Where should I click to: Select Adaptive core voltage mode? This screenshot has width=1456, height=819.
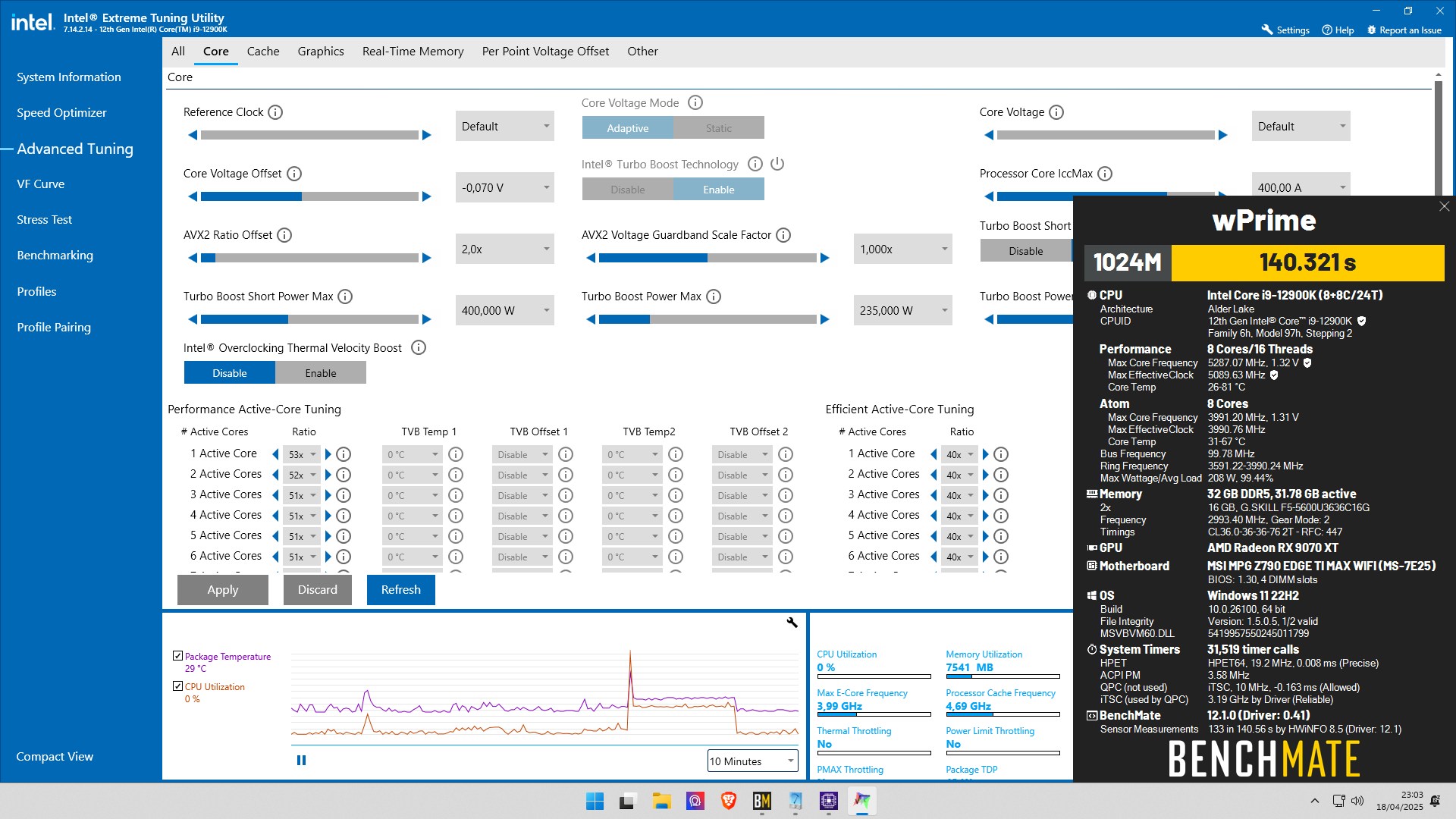point(627,128)
